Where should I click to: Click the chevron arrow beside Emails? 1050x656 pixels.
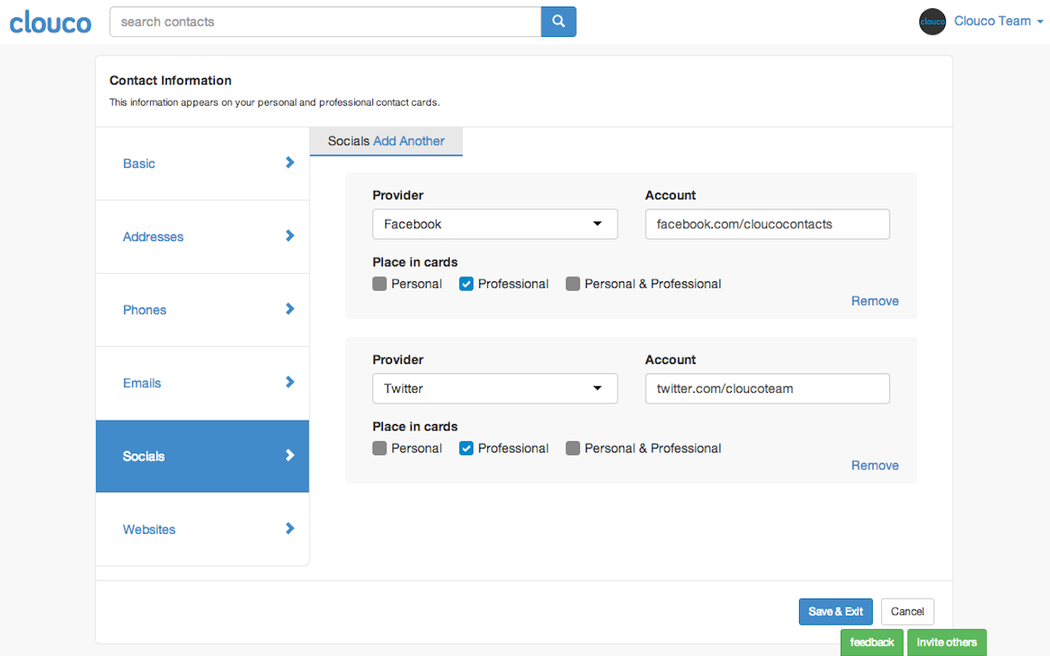[290, 382]
